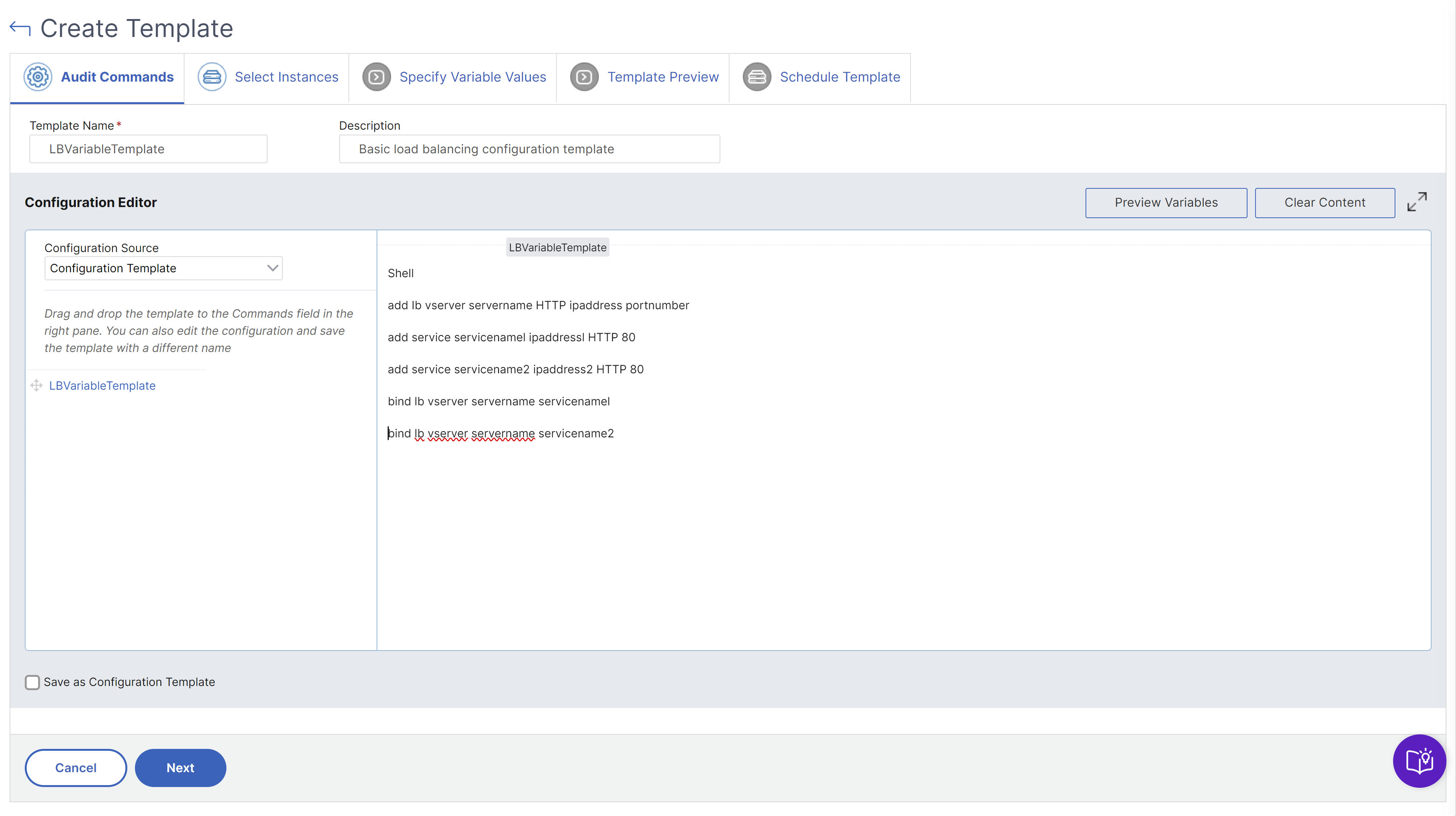The width and height of the screenshot is (1456, 816).
Task: Click the Schedule Template step icon
Action: click(757, 77)
